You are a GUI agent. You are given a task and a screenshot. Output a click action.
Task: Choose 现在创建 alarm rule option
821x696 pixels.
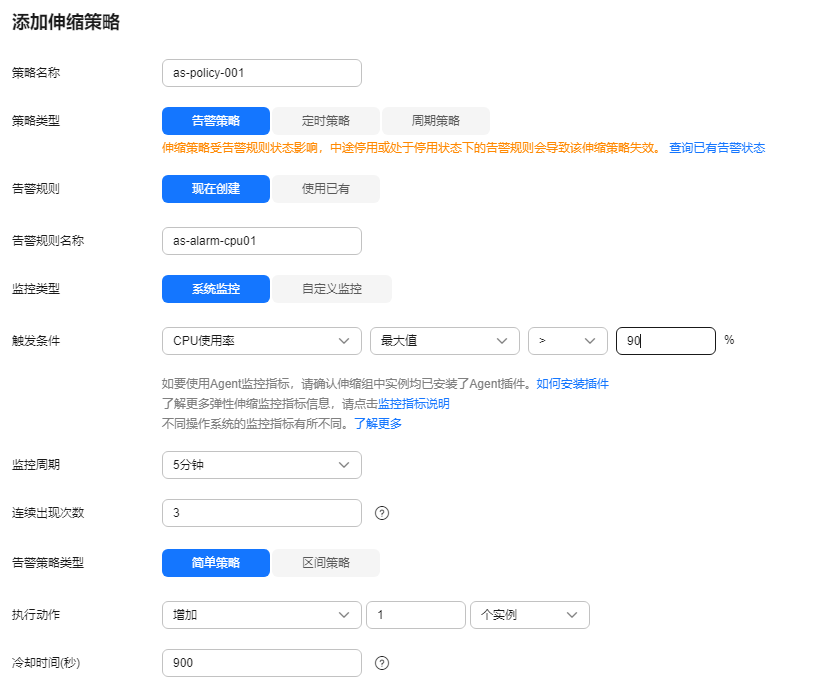pos(216,189)
